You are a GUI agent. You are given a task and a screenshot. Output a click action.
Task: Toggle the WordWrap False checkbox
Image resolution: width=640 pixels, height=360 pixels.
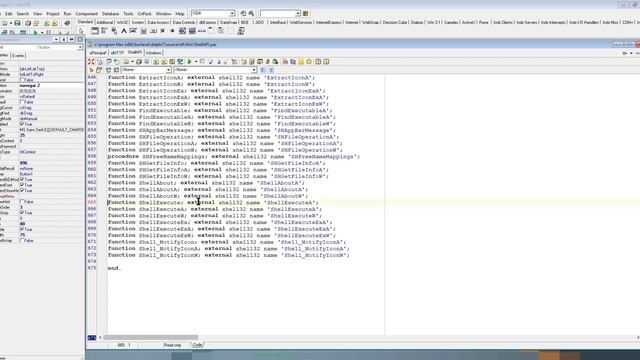[x=22, y=240]
